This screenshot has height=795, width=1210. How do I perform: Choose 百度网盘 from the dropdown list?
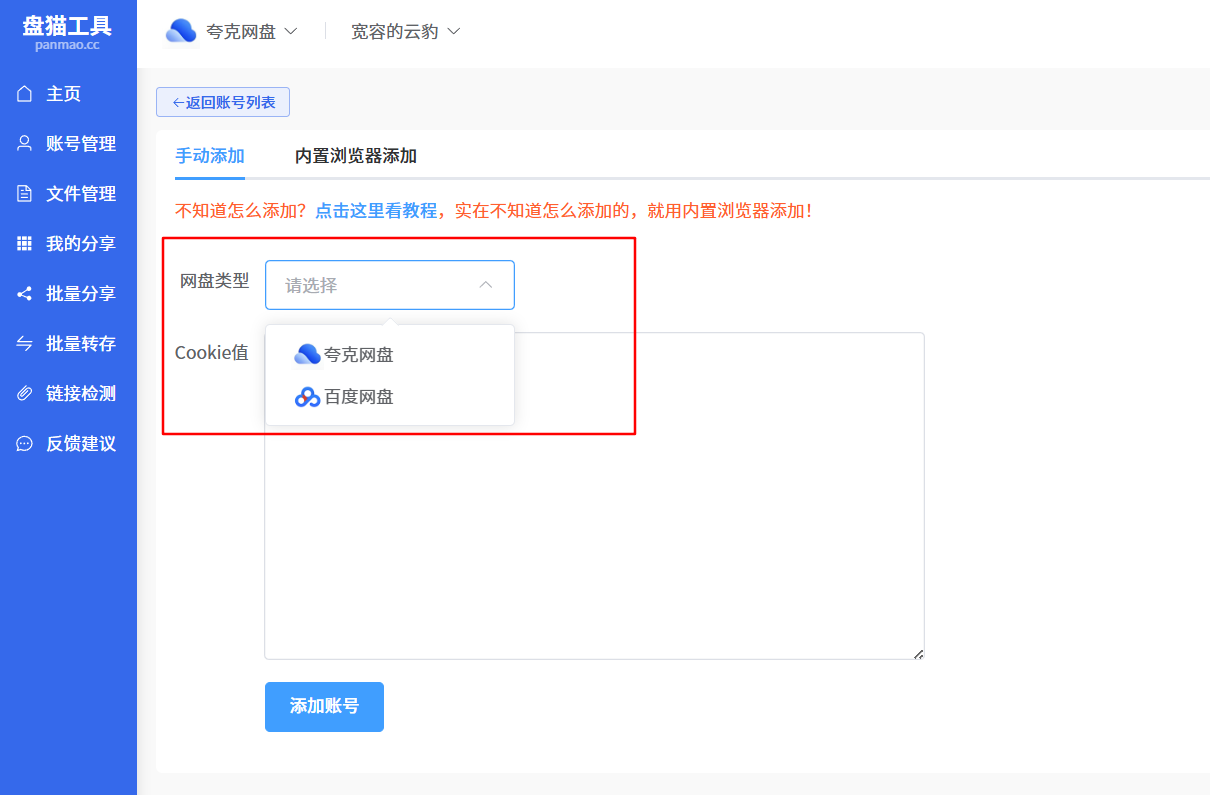pyautogui.click(x=358, y=397)
